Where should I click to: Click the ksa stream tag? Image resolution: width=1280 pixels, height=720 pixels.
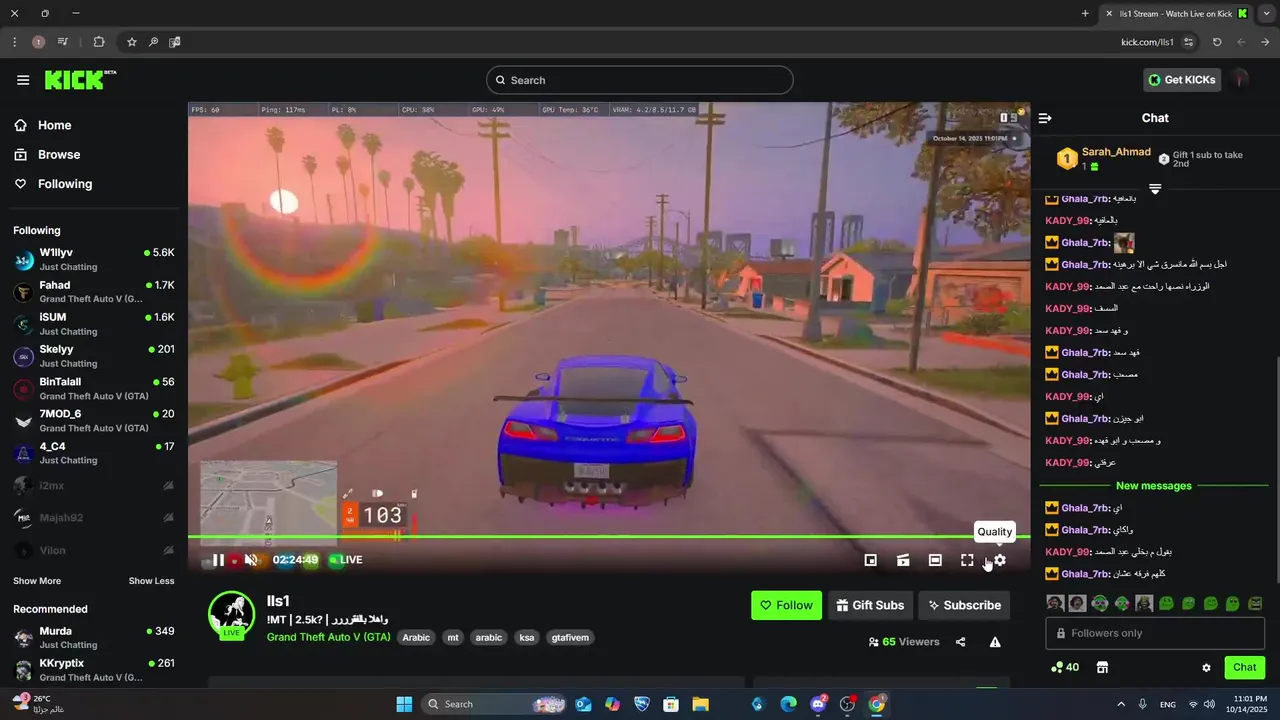527,637
